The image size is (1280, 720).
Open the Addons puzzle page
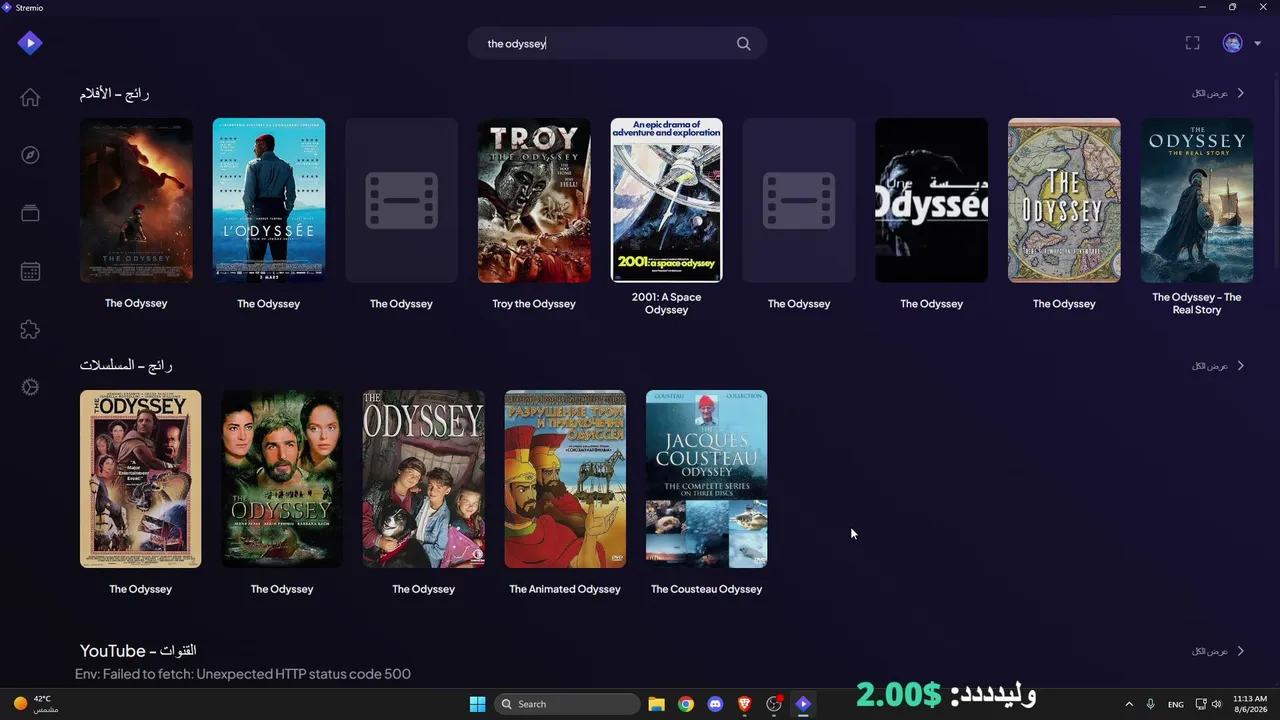tap(30, 329)
